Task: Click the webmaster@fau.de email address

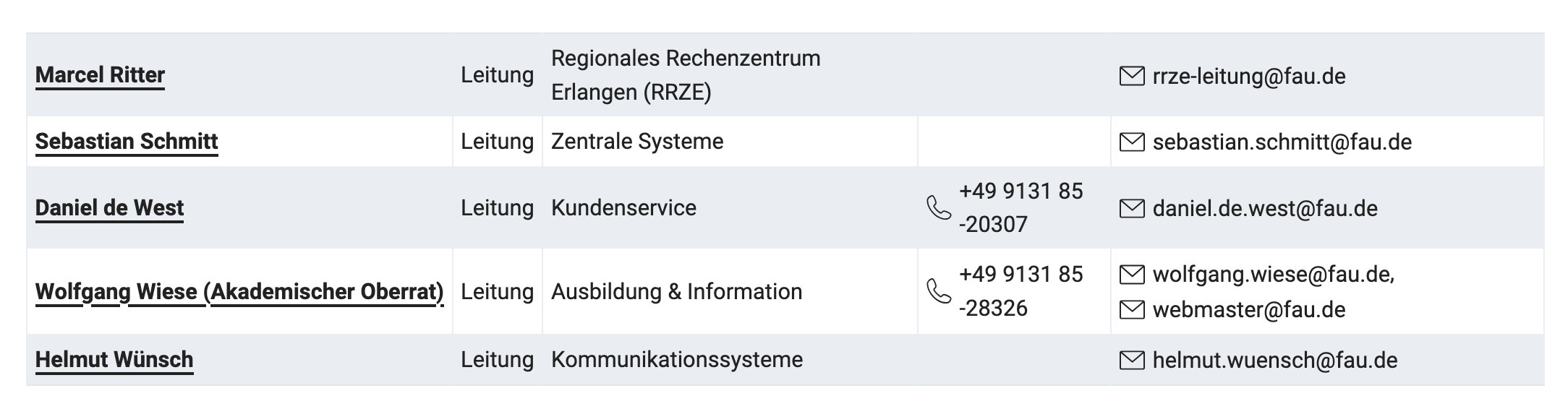Action: [x=1249, y=310]
